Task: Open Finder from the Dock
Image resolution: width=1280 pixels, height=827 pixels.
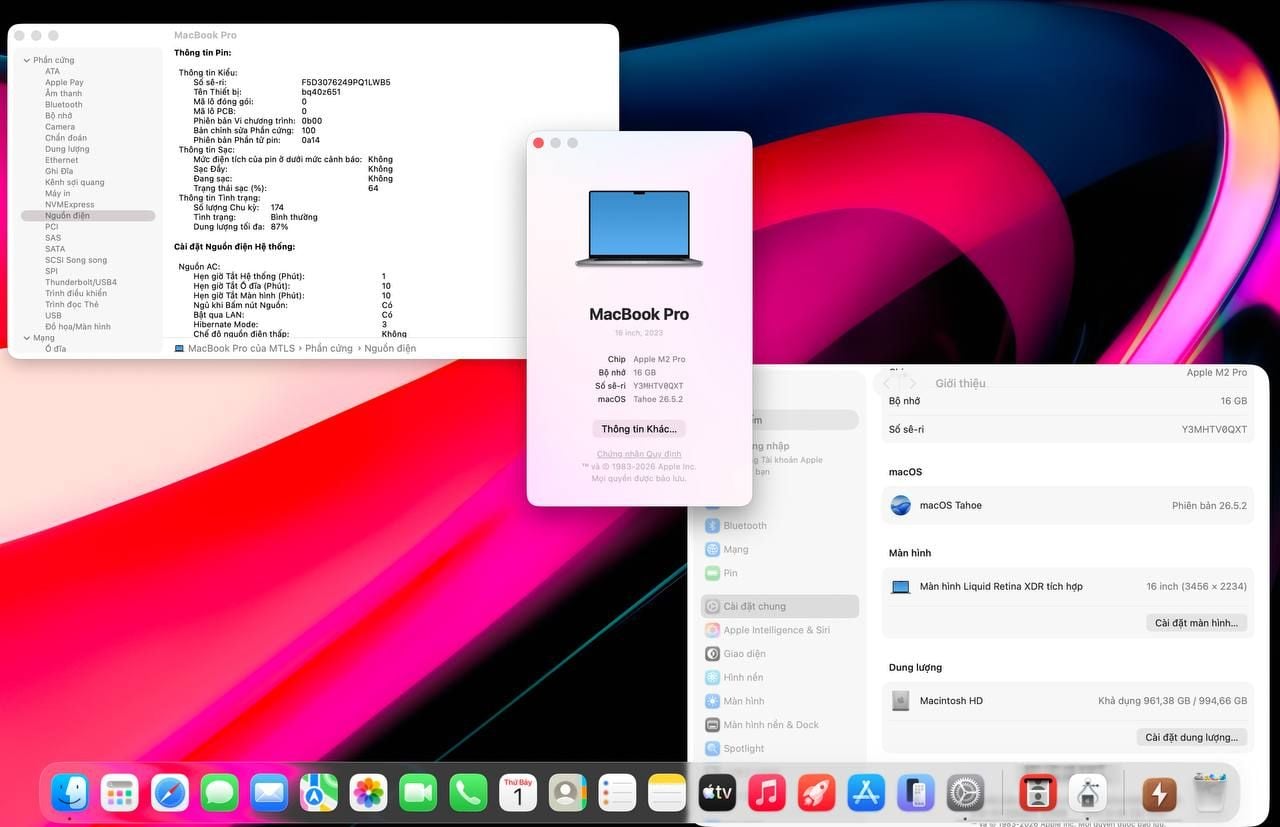Action: pos(70,793)
